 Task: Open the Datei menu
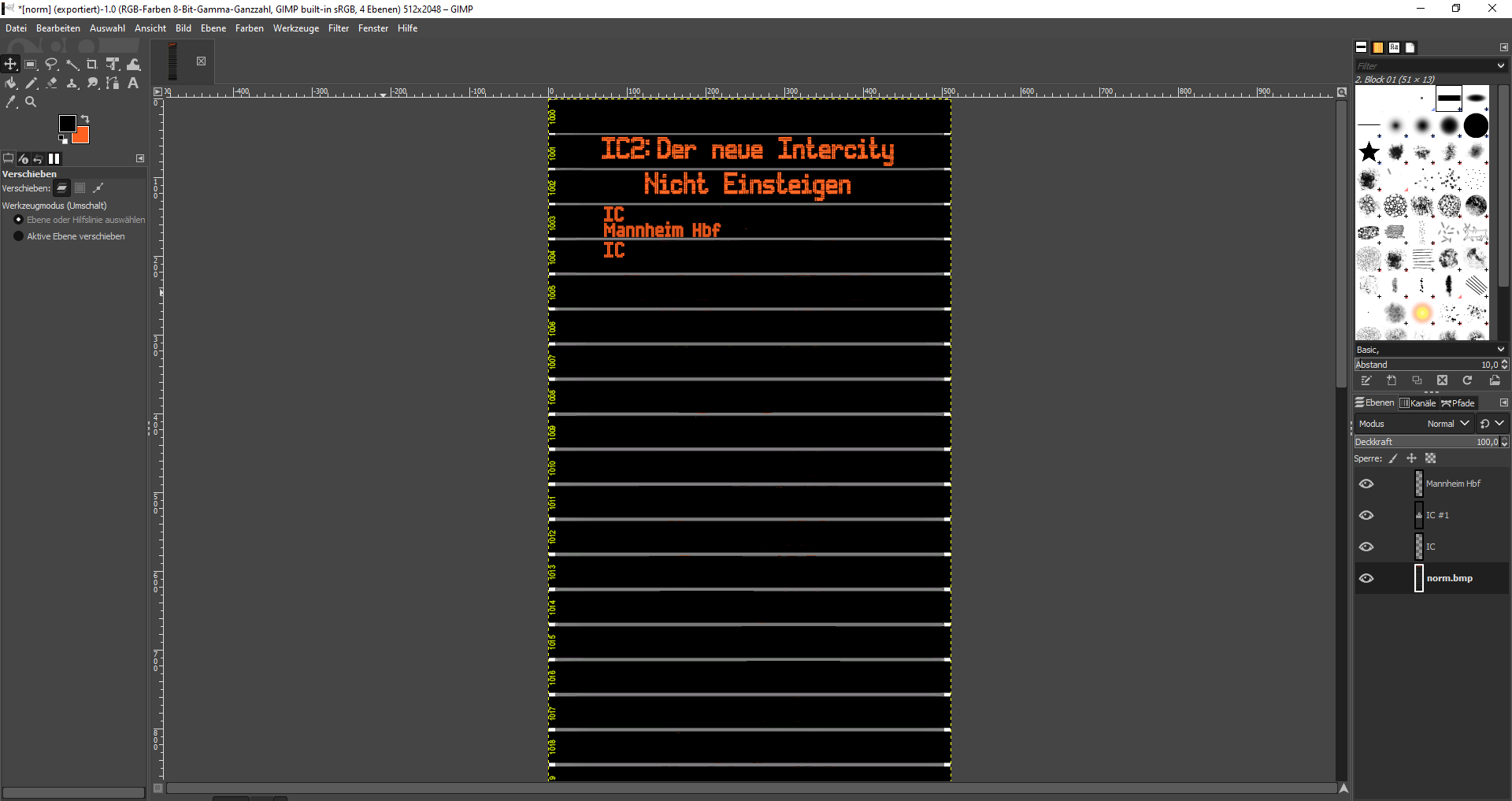tap(16, 28)
